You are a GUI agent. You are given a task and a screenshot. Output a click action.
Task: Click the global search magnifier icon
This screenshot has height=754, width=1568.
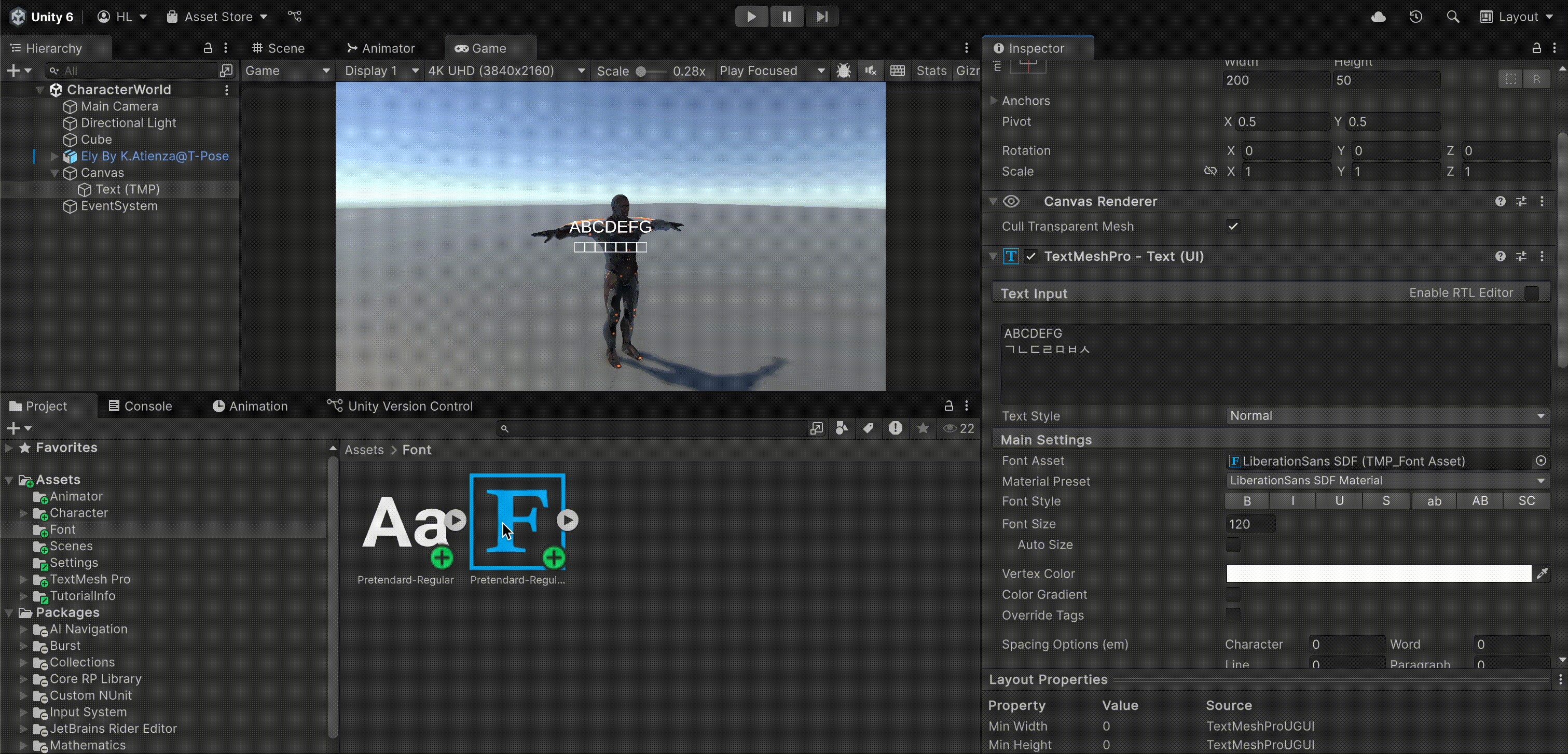[1453, 17]
